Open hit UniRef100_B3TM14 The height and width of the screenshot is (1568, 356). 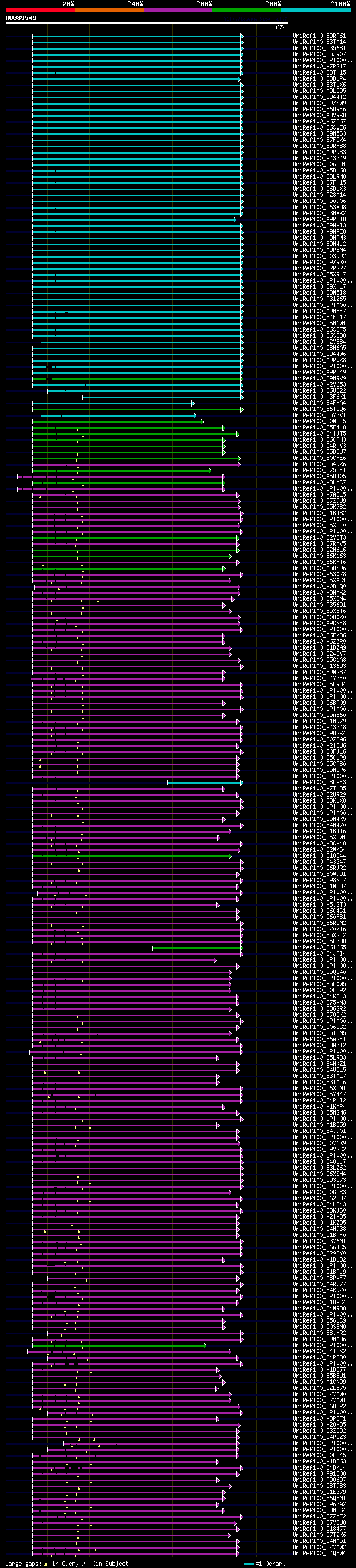[319, 42]
